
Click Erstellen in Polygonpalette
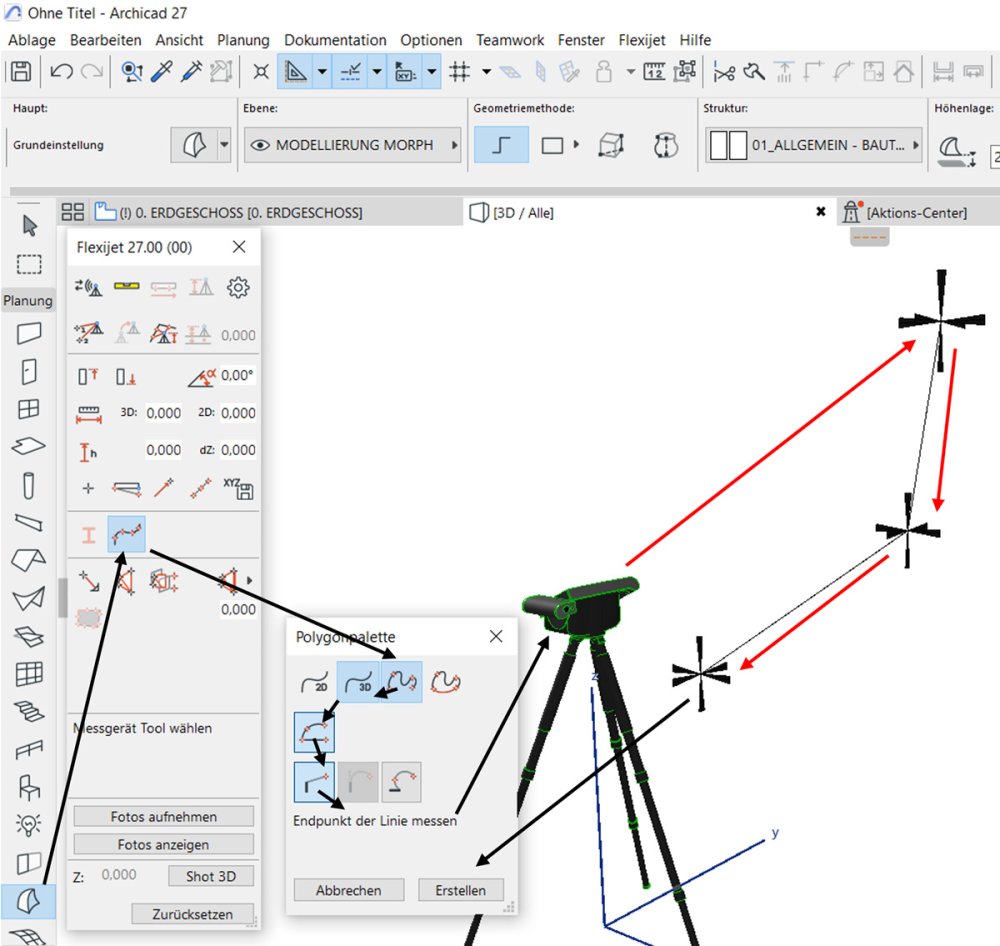pos(460,890)
